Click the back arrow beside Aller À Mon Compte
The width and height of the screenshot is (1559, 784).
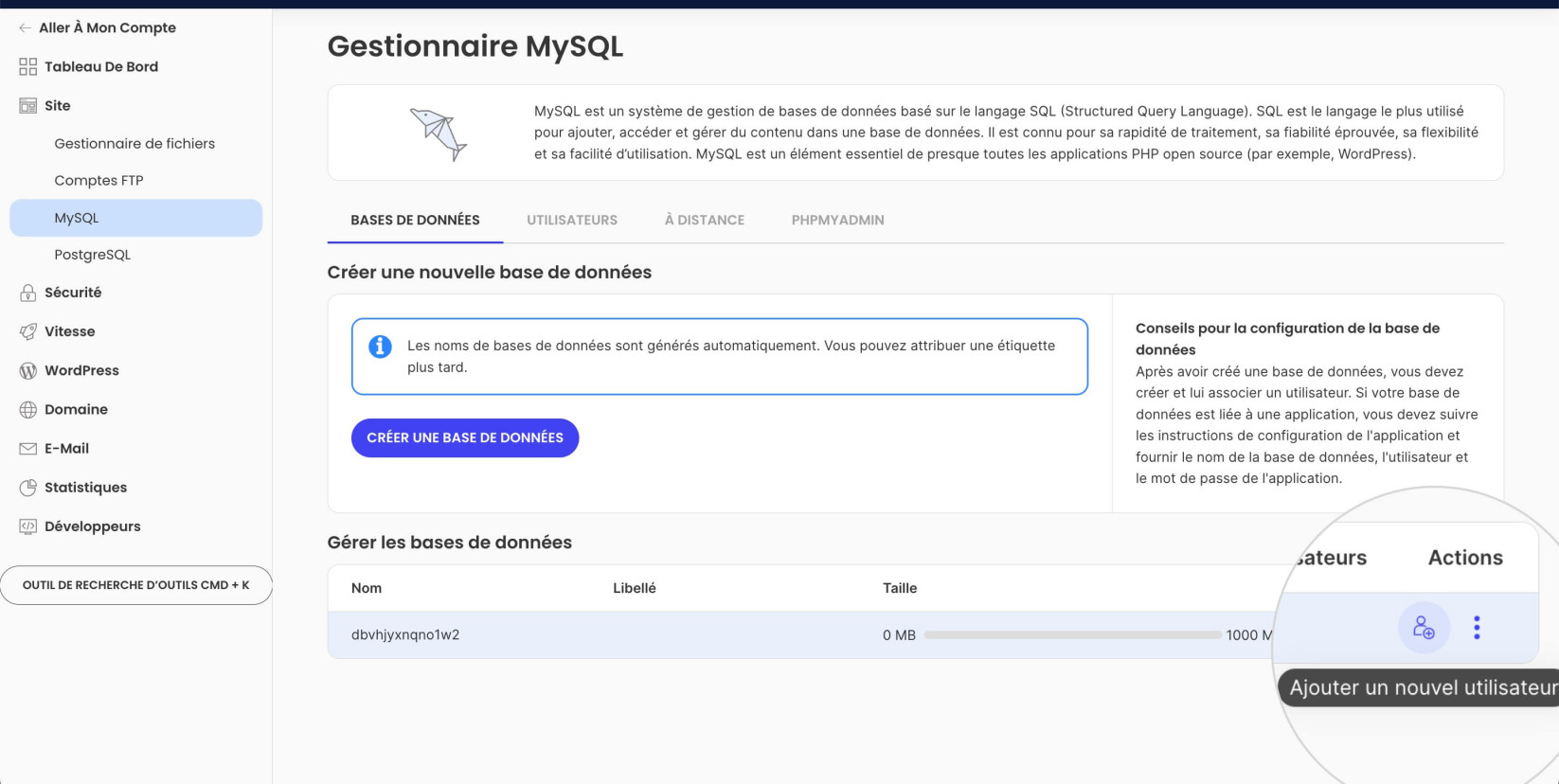(x=25, y=28)
